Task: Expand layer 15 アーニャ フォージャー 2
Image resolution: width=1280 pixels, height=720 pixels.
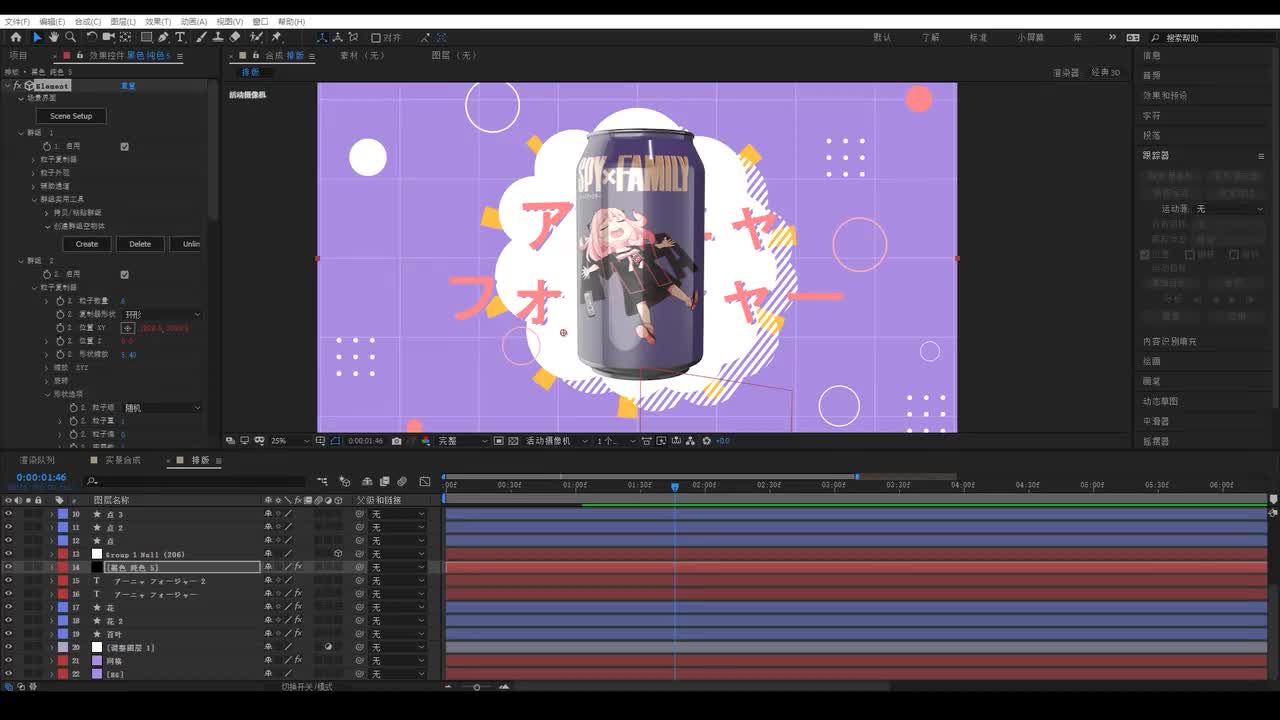Action: tap(52, 581)
